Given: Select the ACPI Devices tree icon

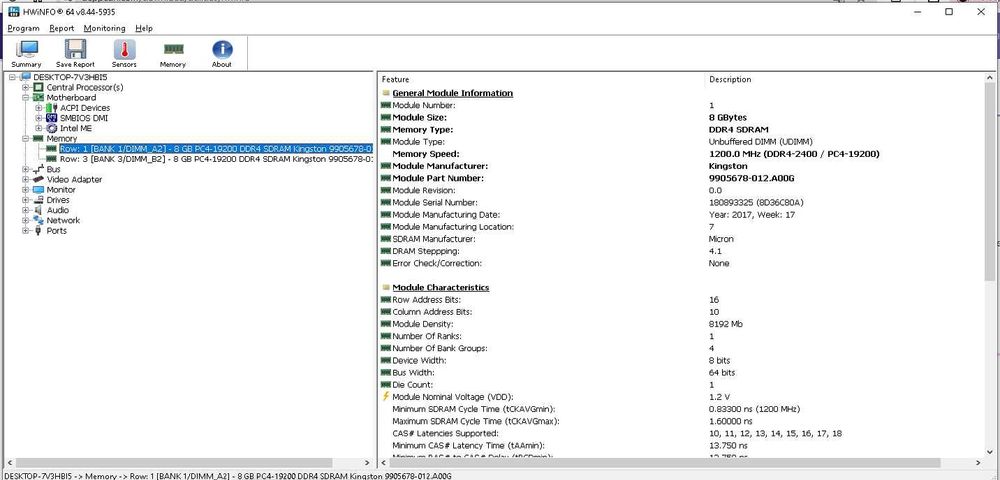Looking at the screenshot, I should coord(52,108).
